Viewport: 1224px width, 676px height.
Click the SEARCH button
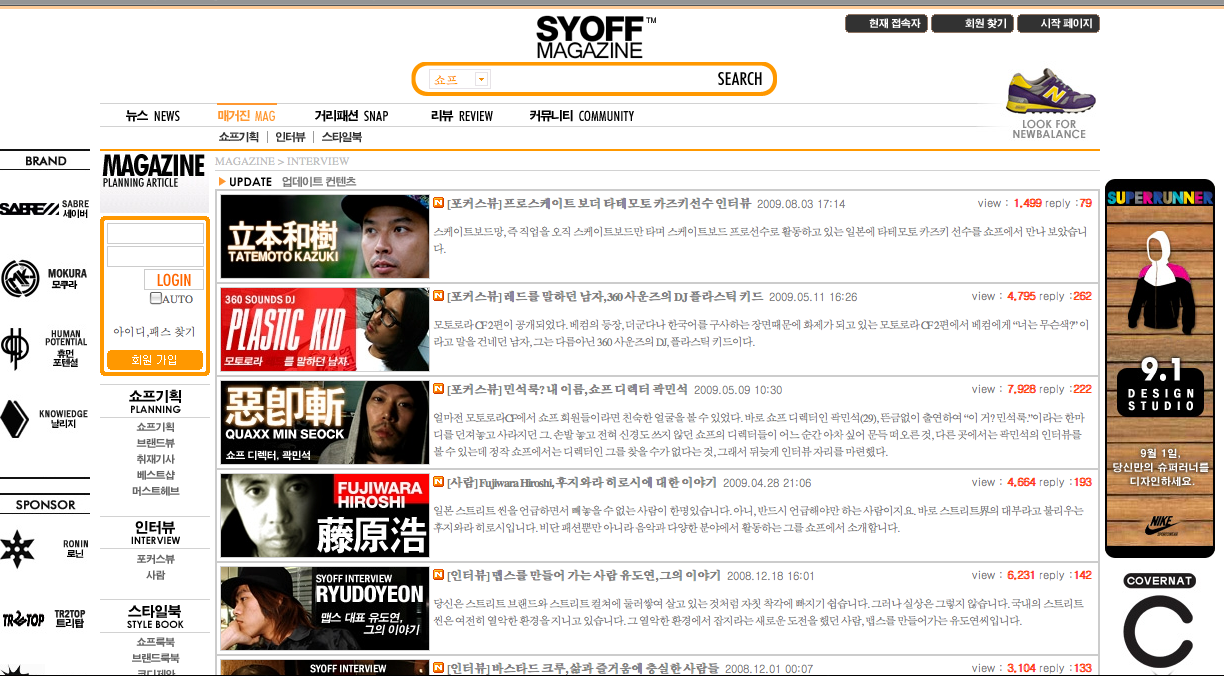click(739, 79)
